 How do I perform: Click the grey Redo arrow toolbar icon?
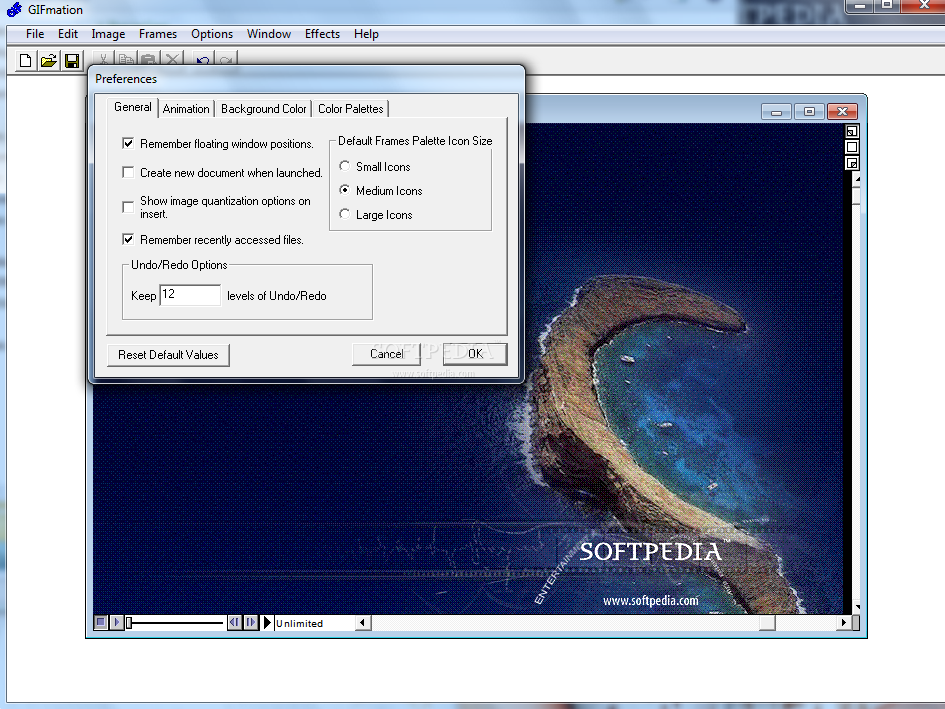point(226,59)
